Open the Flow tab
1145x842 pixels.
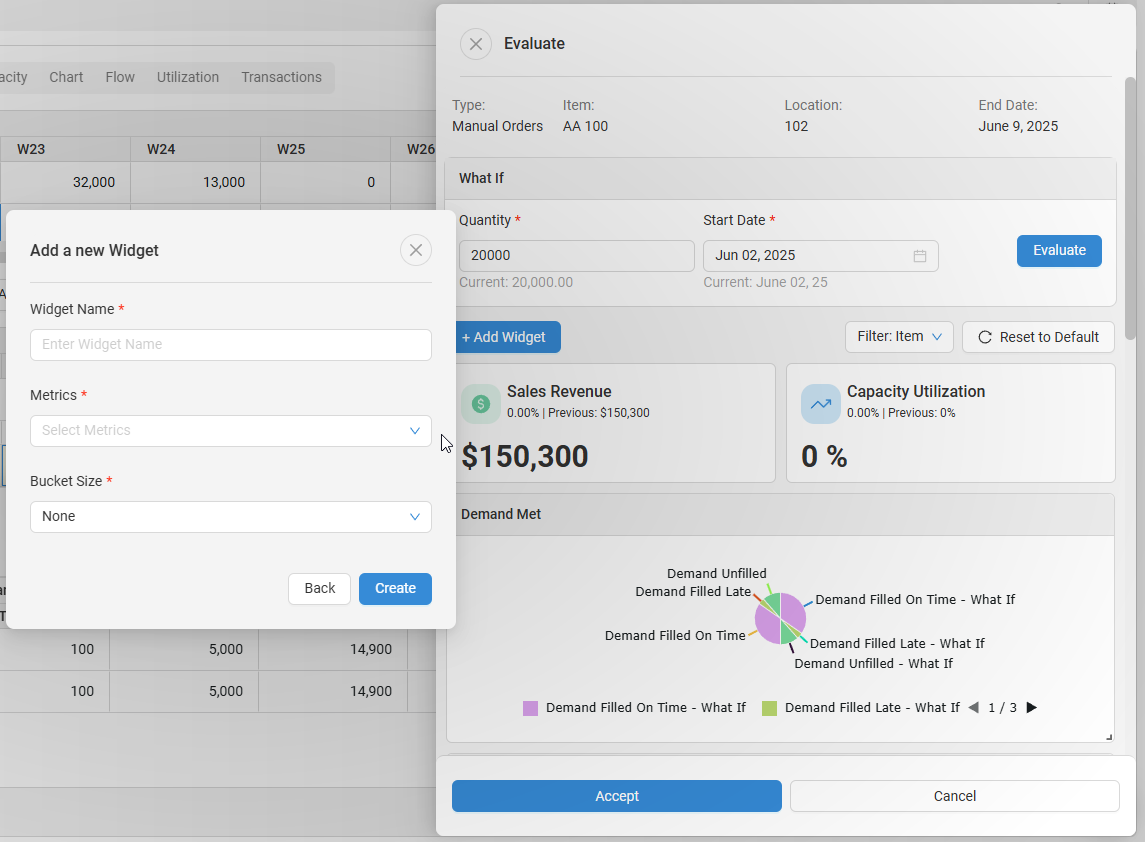(120, 77)
